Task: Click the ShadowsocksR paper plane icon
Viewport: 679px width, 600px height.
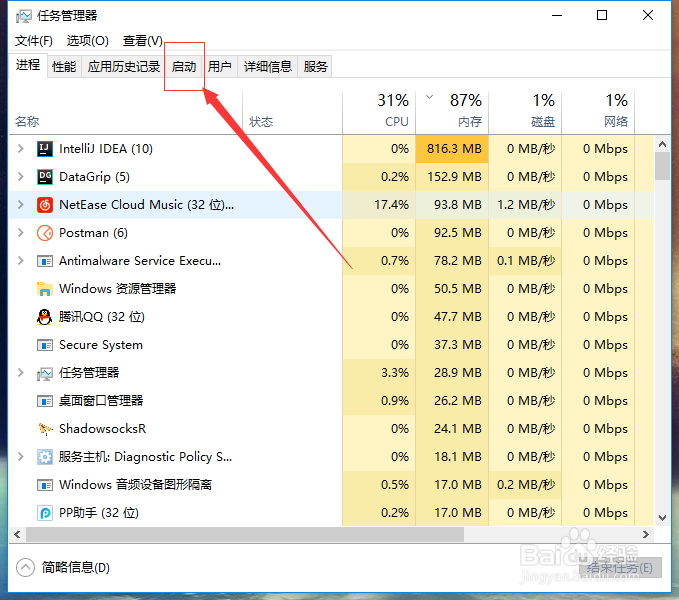Action: click(x=45, y=429)
